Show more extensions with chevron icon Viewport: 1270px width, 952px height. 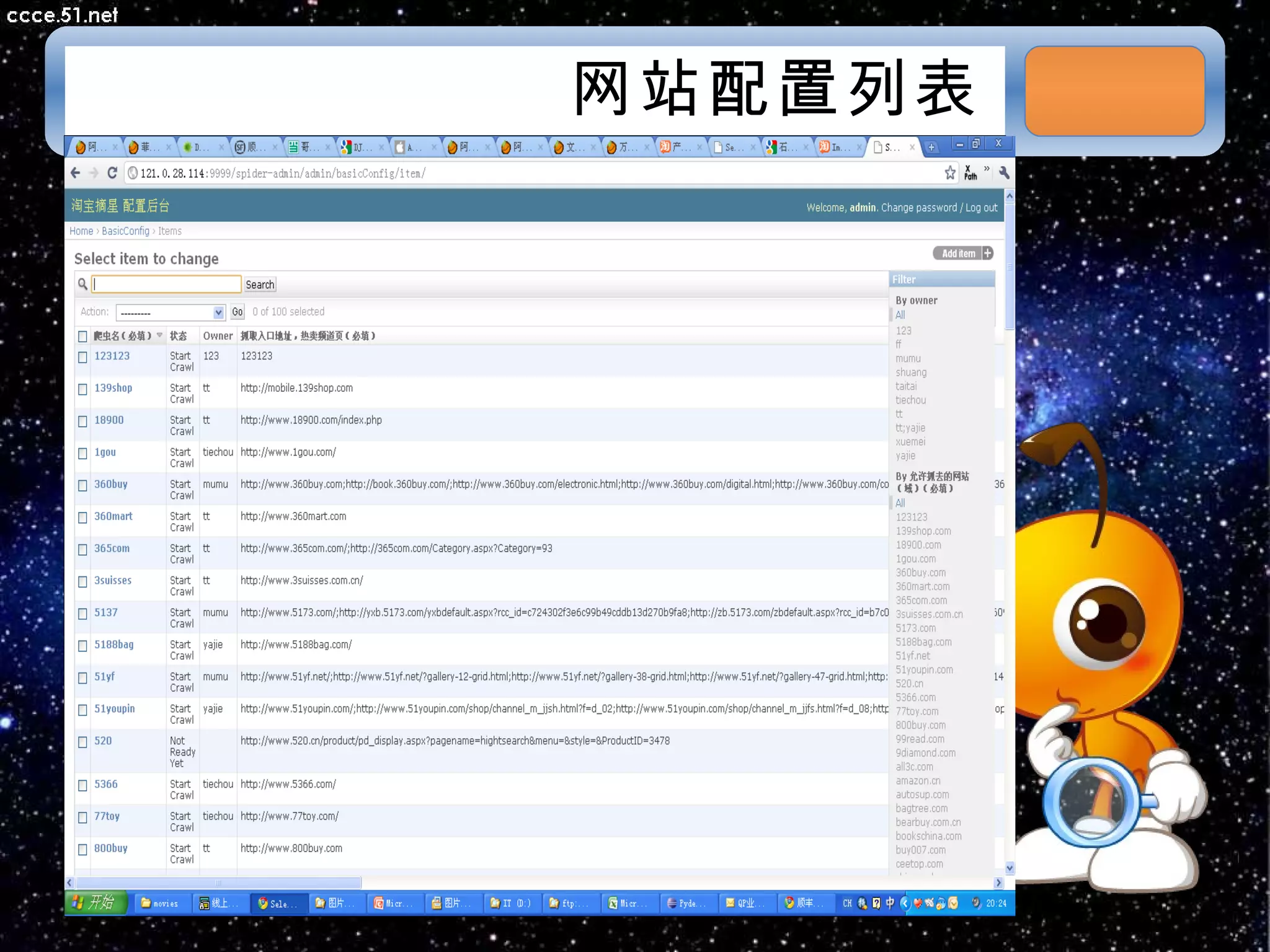987,169
